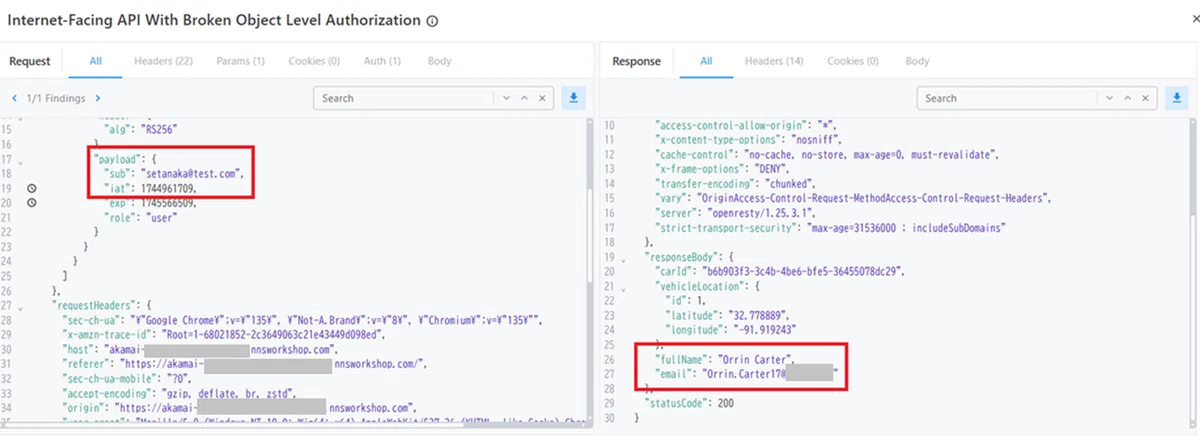The image size is (1200, 437).
Task: Click the "role": "user" line
Action: click(142, 217)
